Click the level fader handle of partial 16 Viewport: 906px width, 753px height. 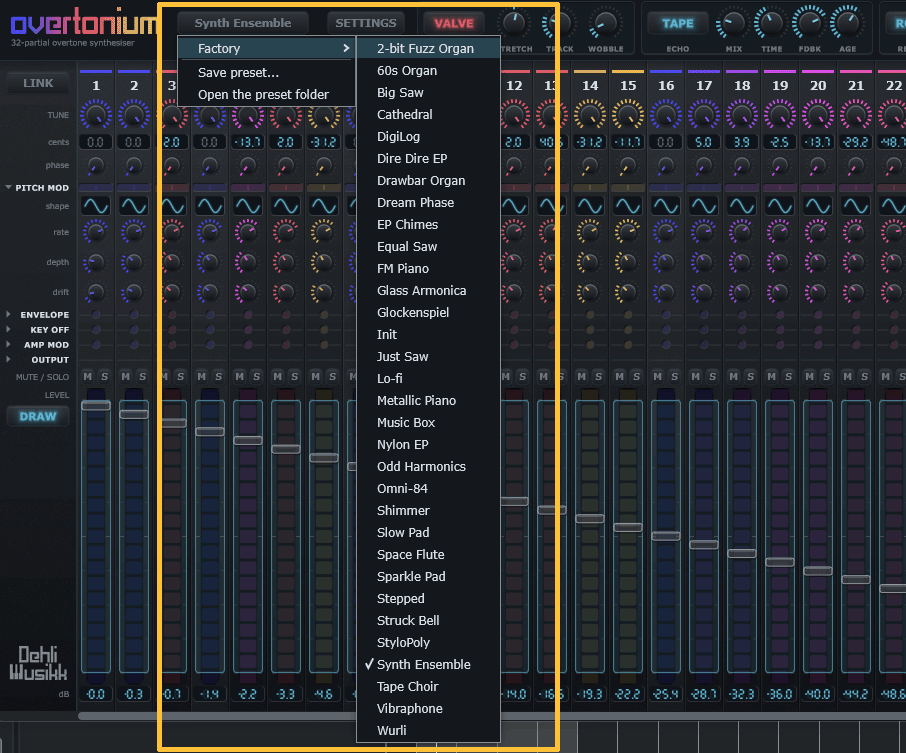coord(666,536)
